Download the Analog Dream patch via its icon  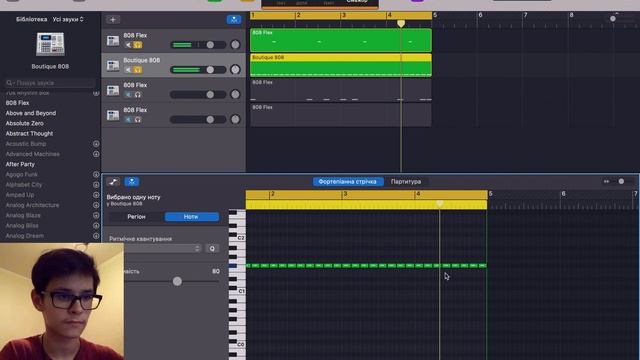coord(96,236)
